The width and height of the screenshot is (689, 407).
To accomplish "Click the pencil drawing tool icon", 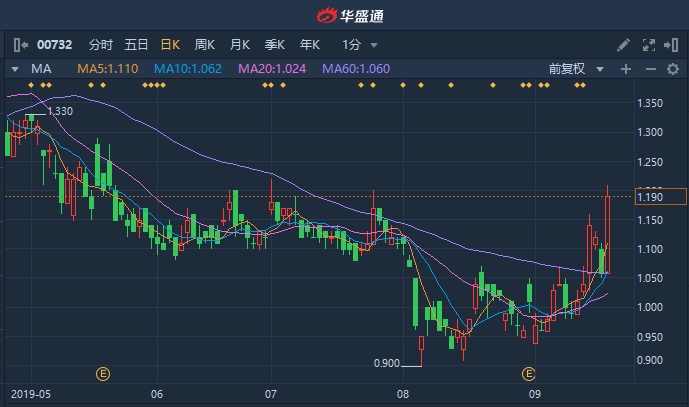I will pyautogui.click(x=623, y=45).
